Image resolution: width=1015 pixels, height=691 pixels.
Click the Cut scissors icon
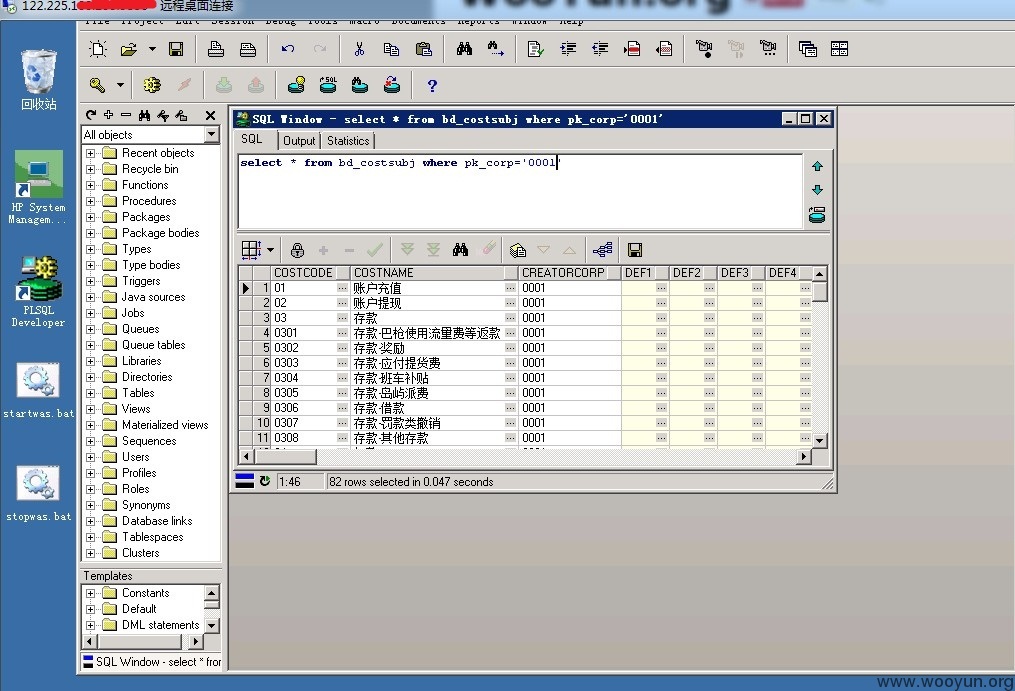click(359, 49)
